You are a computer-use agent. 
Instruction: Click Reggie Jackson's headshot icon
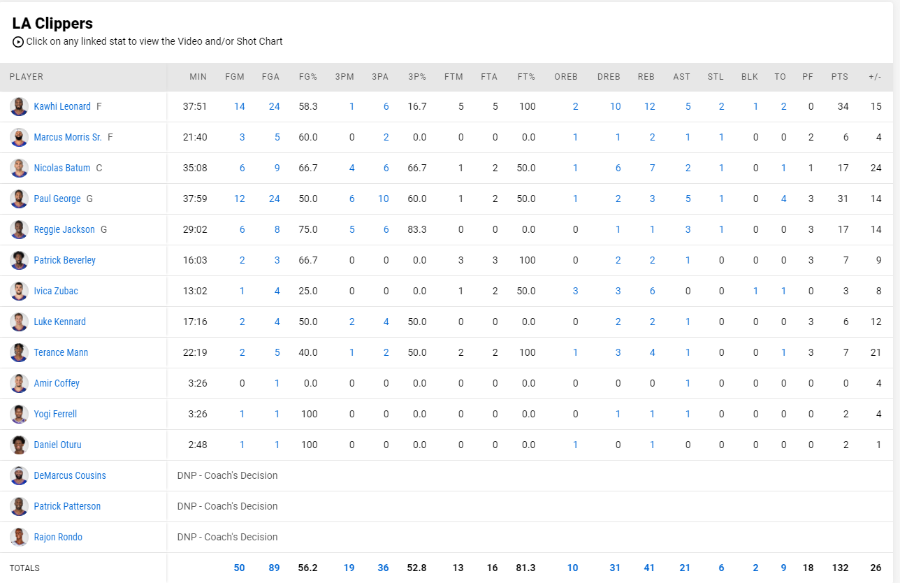(19, 230)
